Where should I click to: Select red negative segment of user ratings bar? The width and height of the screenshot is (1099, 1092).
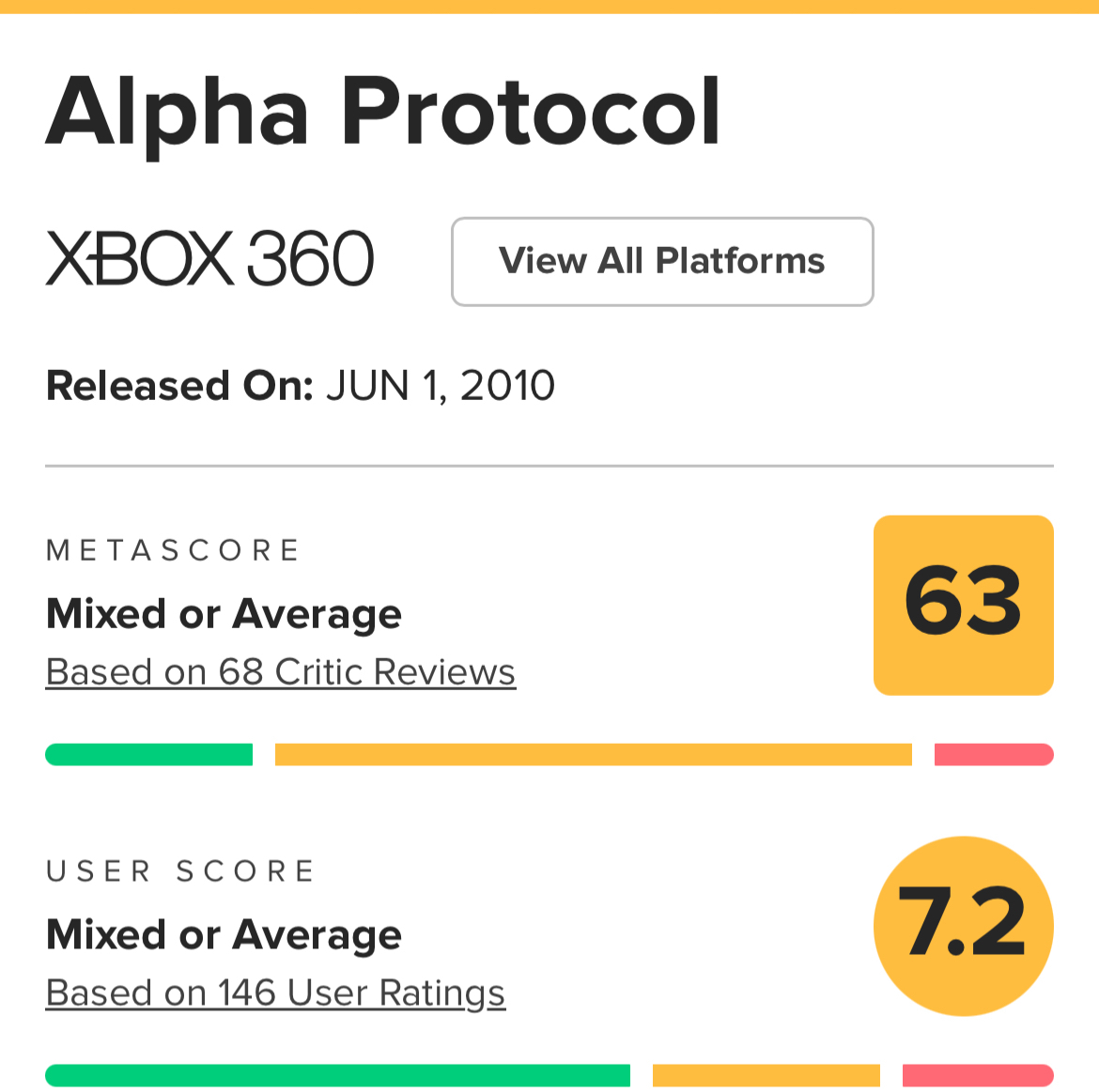977,1075
